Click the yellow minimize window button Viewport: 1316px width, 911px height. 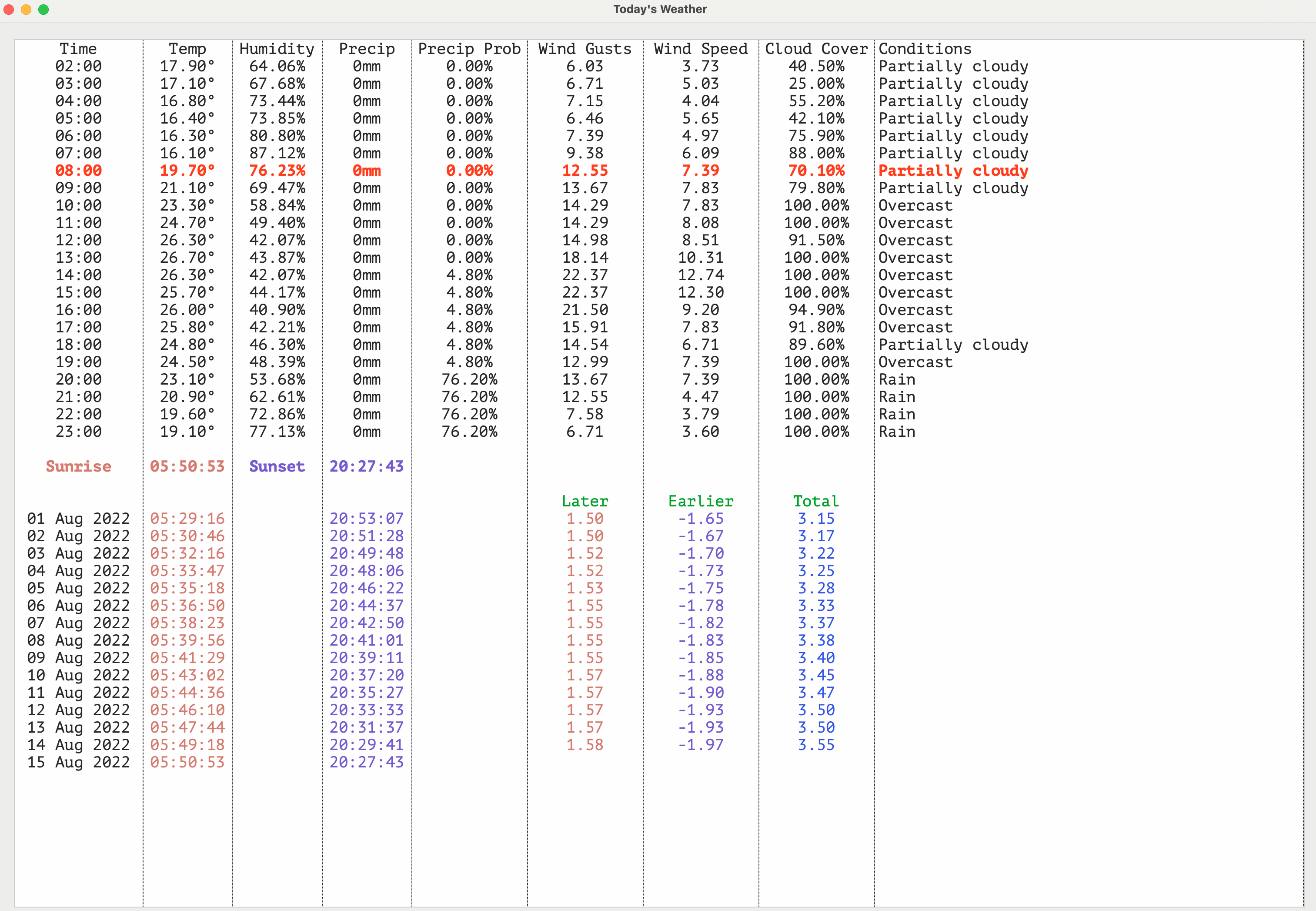(x=26, y=9)
